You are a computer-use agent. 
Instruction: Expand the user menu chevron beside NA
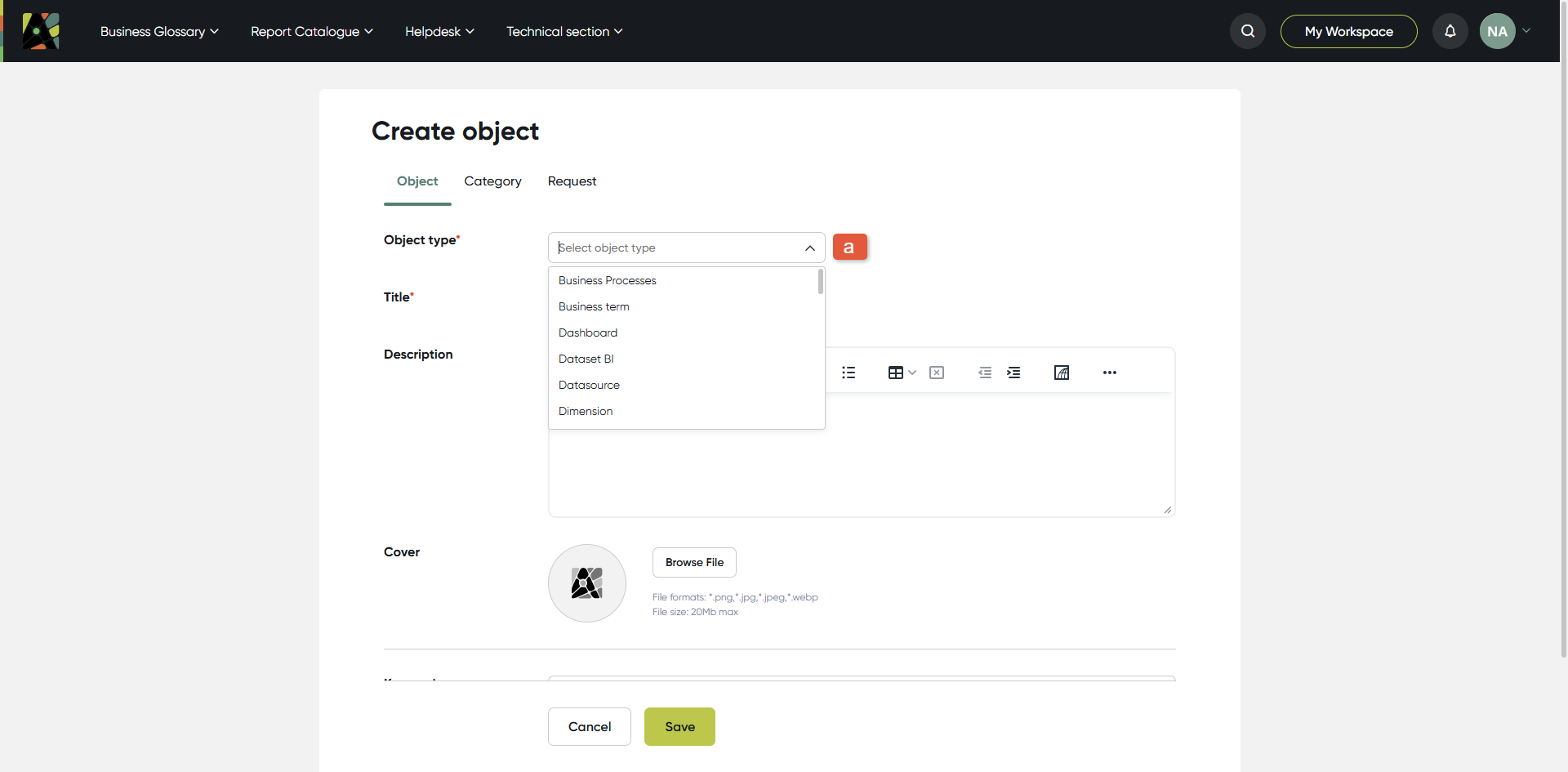(1526, 31)
